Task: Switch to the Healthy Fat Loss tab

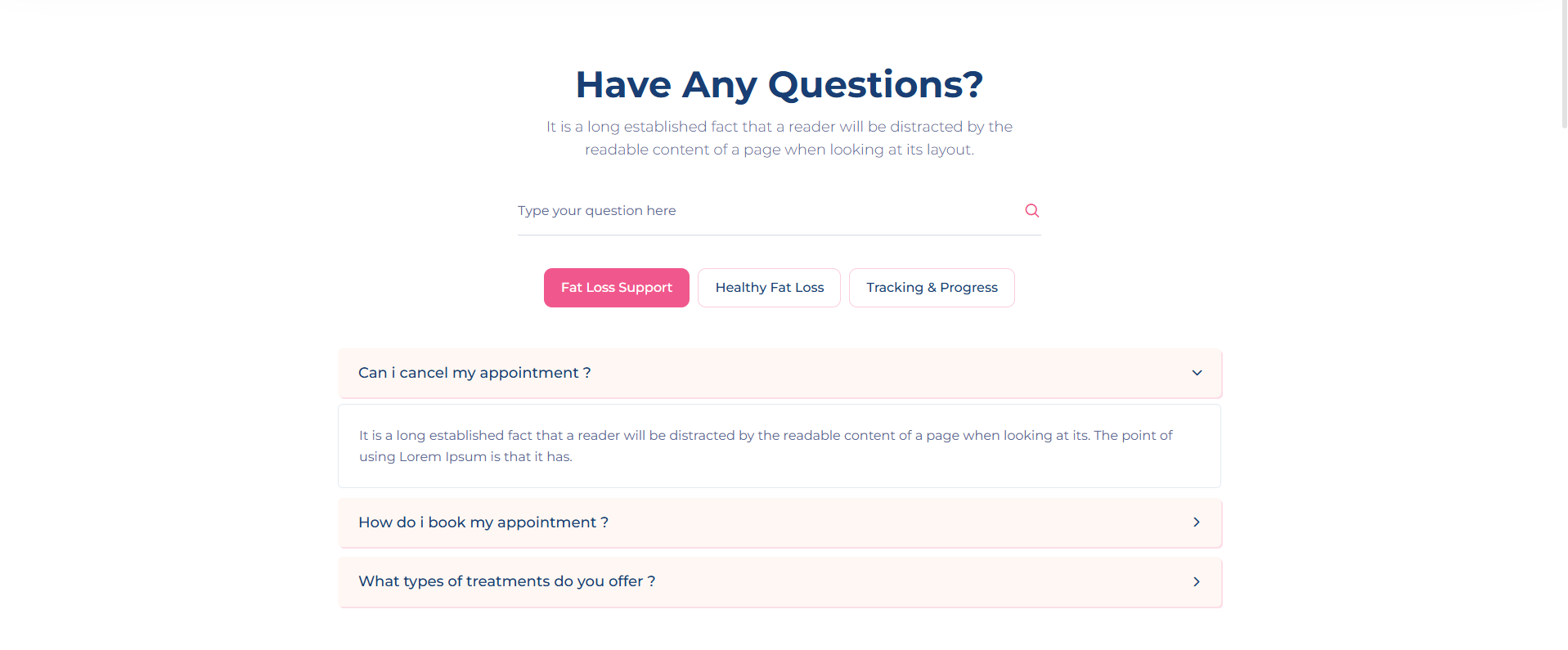Action: pyautogui.click(x=769, y=288)
